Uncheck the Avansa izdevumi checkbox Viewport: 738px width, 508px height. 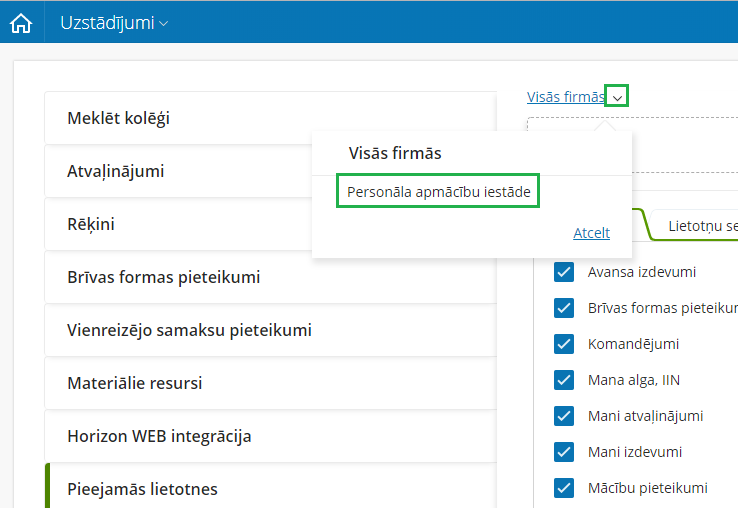coord(564,272)
